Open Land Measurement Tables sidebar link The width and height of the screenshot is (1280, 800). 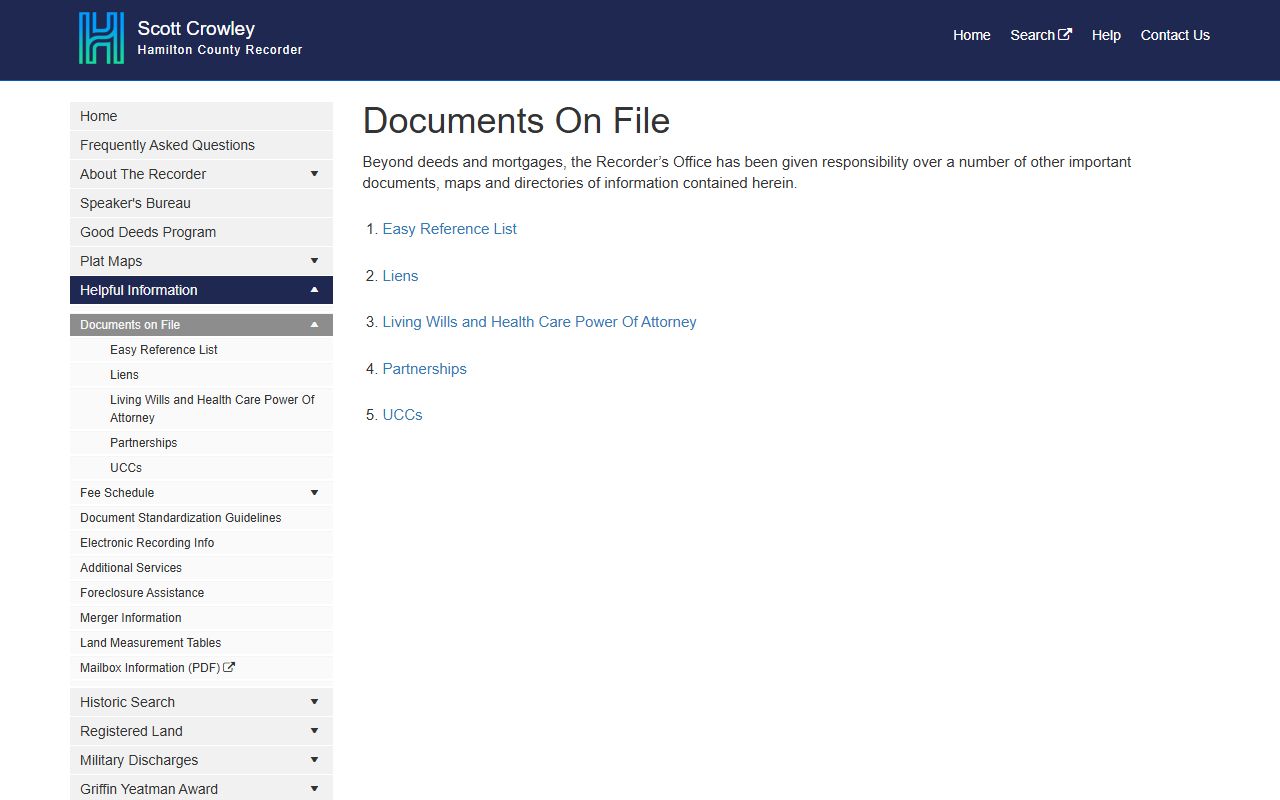[x=201, y=643]
